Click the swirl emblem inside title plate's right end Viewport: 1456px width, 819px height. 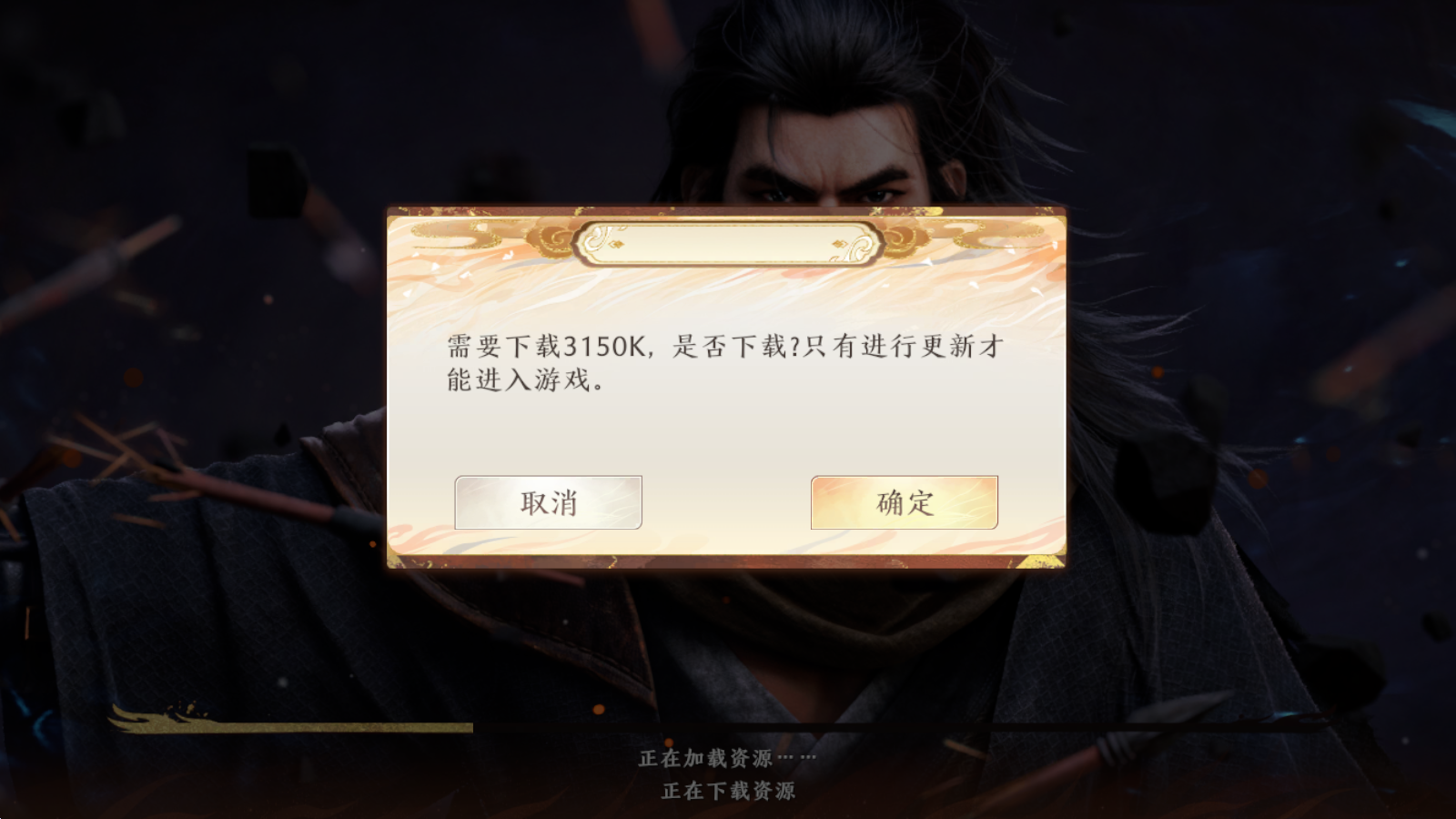854,246
